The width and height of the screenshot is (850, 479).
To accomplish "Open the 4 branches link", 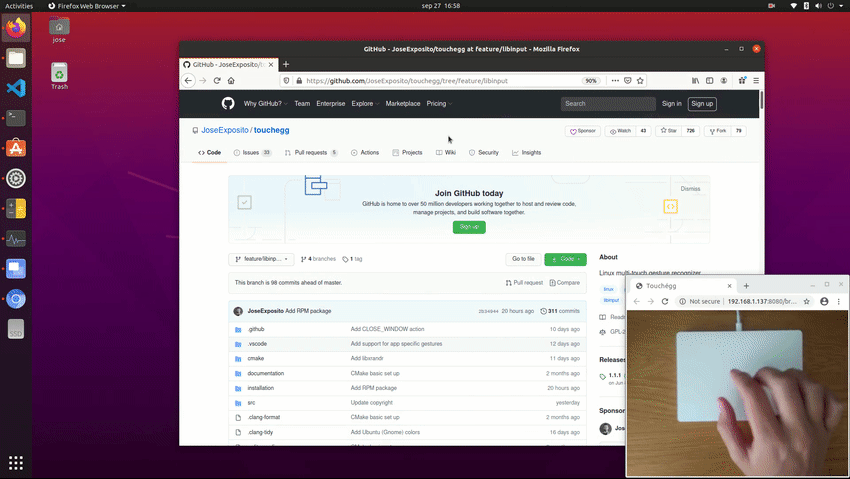I will [x=318, y=259].
